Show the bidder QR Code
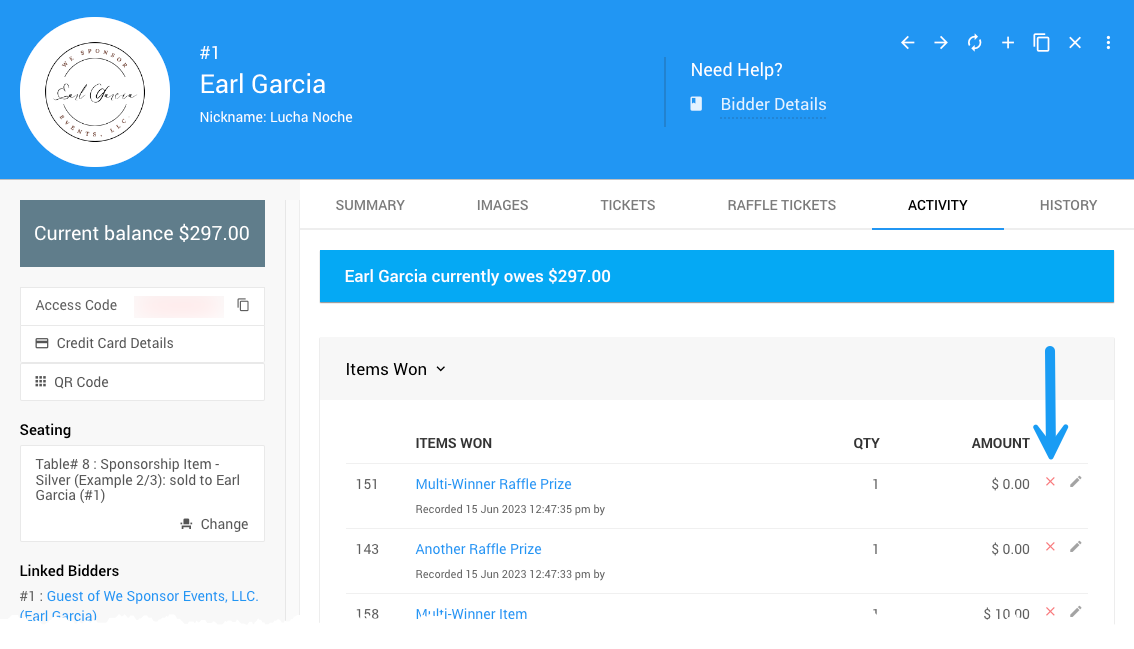The width and height of the screenshot is (1134, 649). pyautogui.click(x=81, y=382)
